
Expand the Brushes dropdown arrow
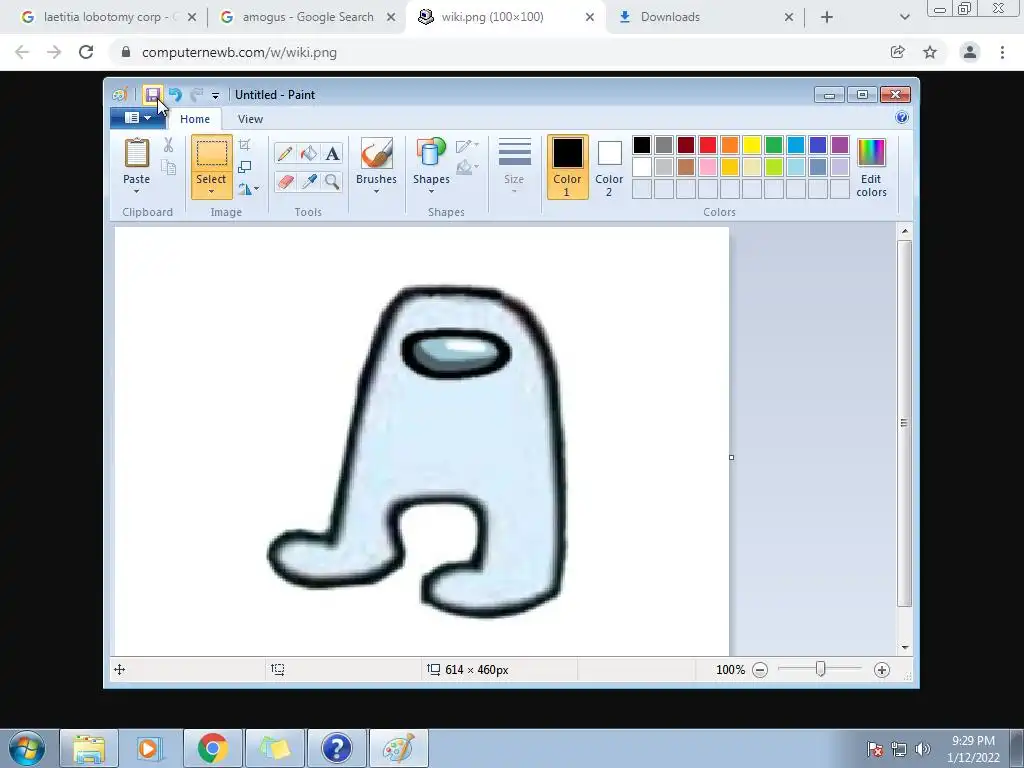376,191
